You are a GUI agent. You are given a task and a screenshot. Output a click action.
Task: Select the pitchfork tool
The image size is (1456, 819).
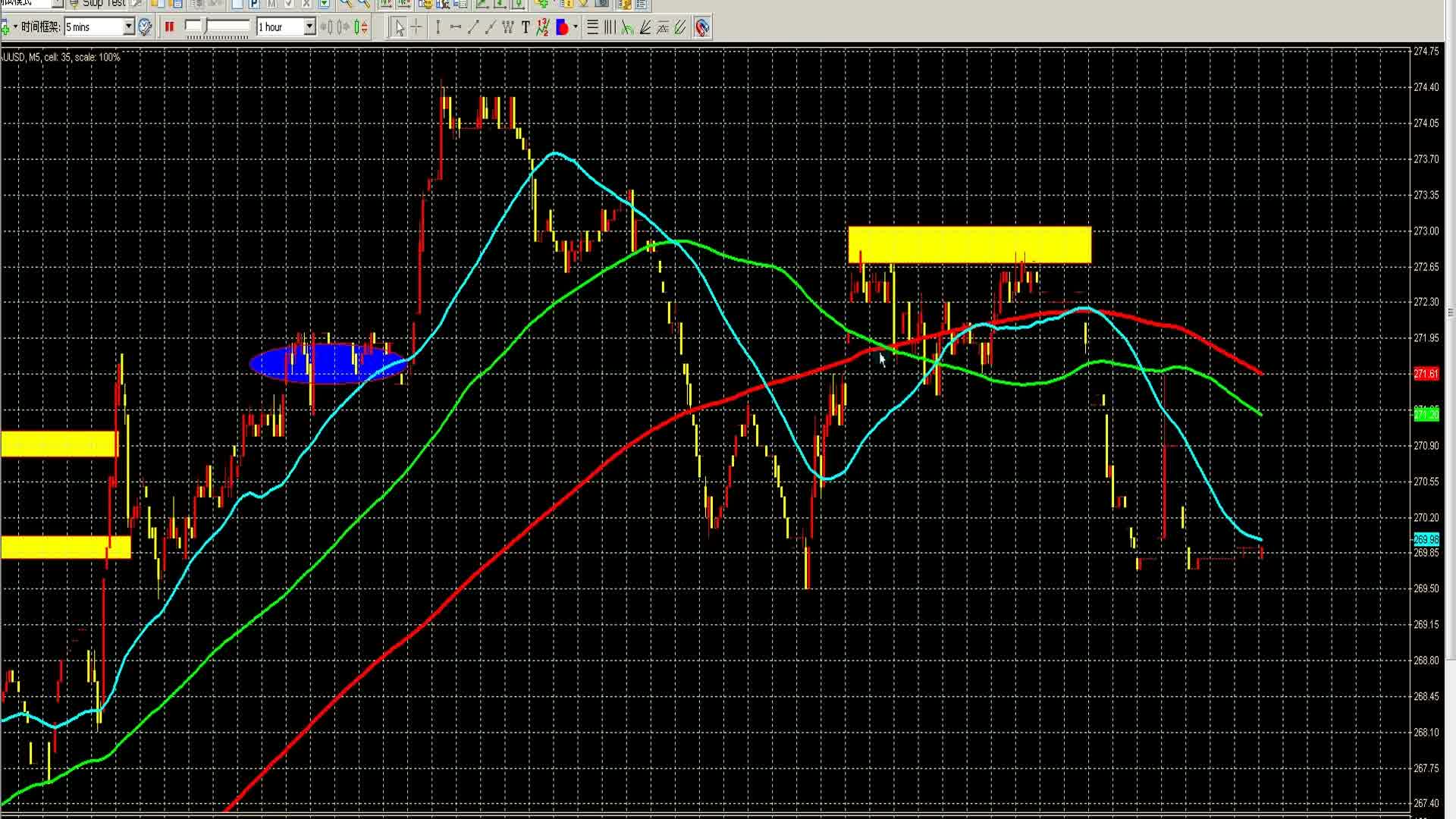point(679,28)
